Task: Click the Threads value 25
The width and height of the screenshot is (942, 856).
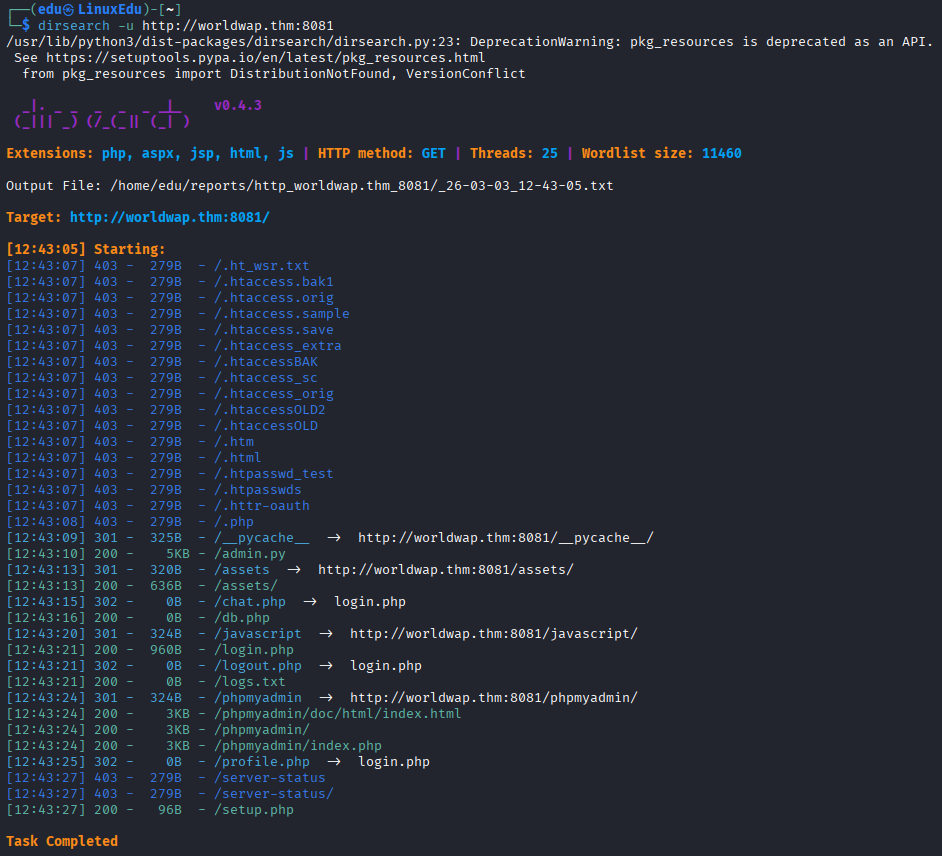Action: (x=550, y=153)
